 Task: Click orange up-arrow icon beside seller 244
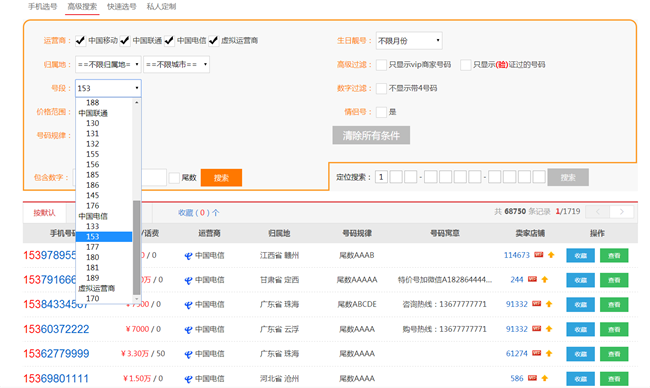545,279
